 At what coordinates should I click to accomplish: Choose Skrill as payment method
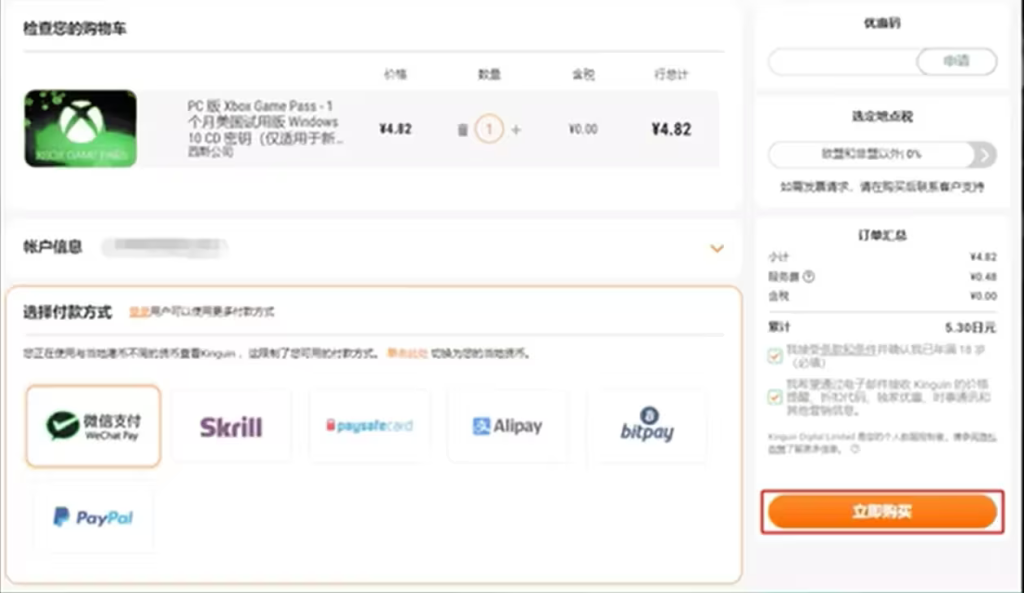point(231,426)
